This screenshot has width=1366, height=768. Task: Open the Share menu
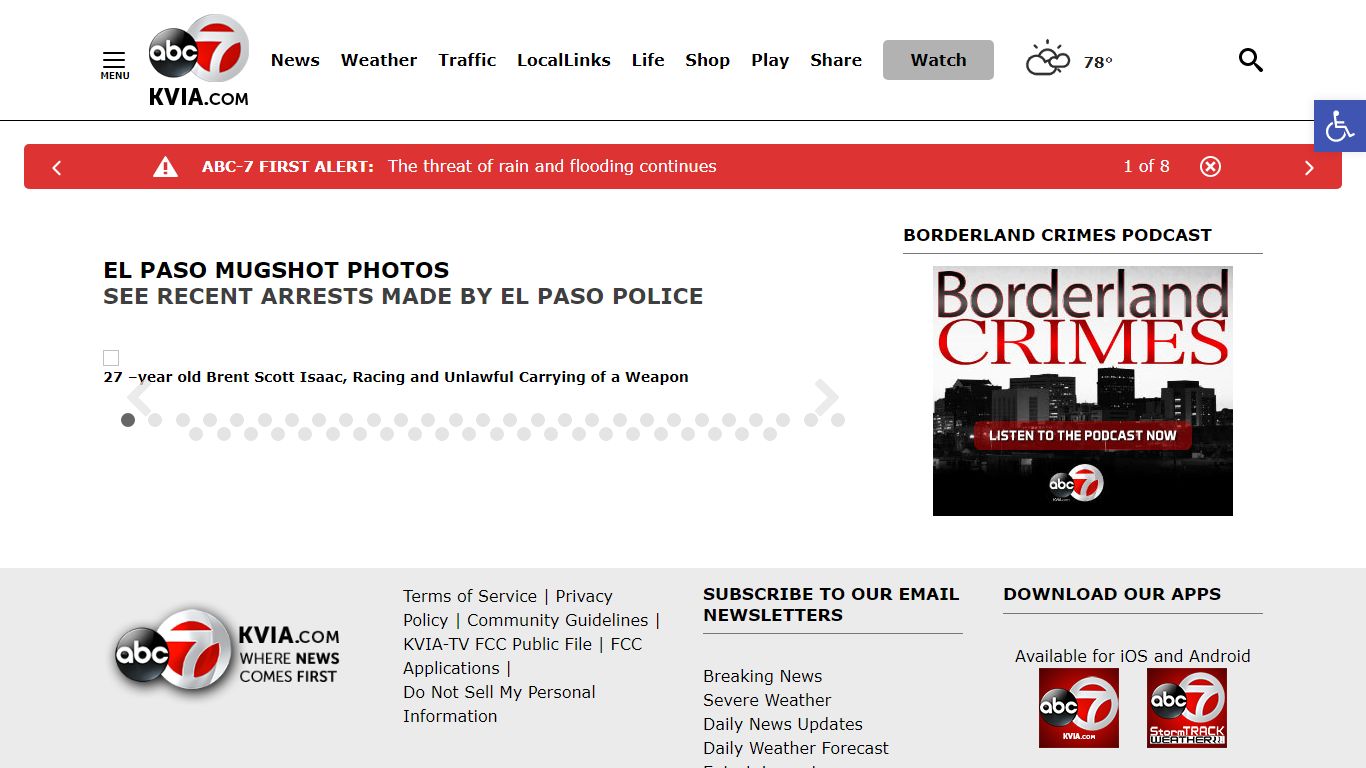pyautogui.click(x=836, y=60)
